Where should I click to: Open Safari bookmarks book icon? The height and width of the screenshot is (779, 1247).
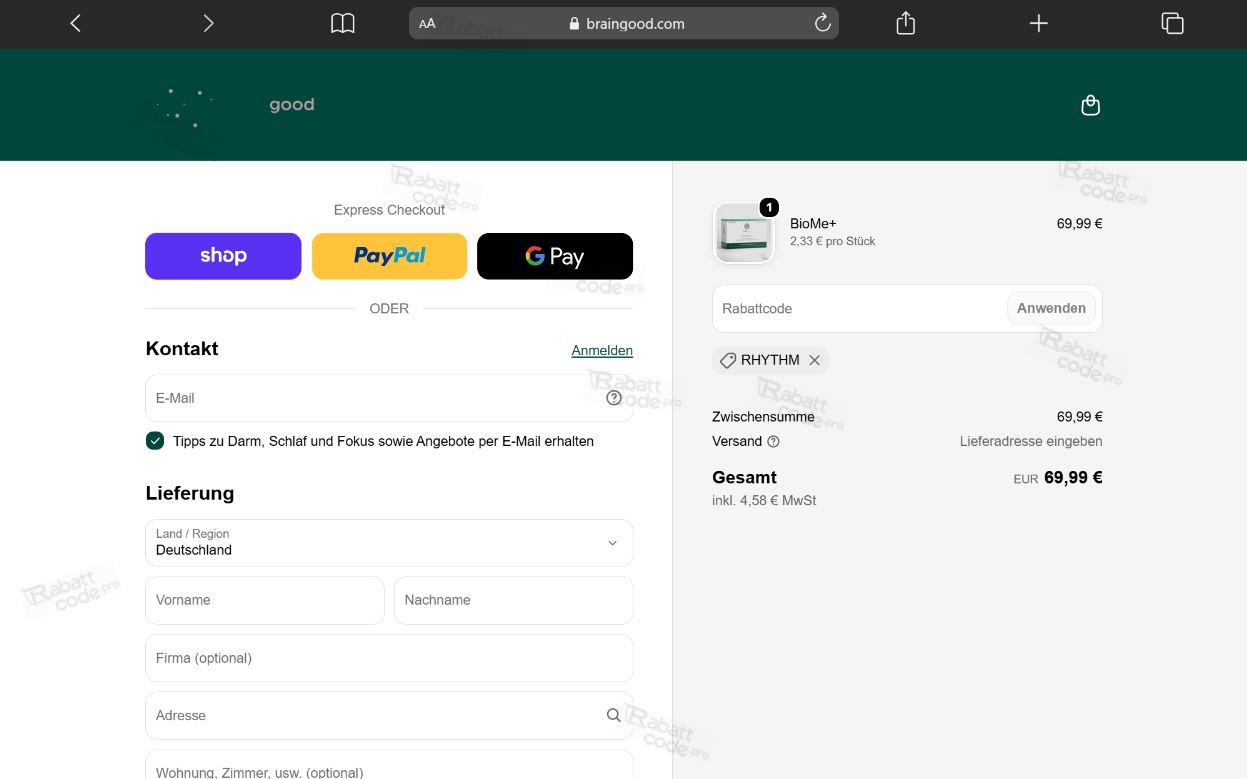[x=343, y=23]
